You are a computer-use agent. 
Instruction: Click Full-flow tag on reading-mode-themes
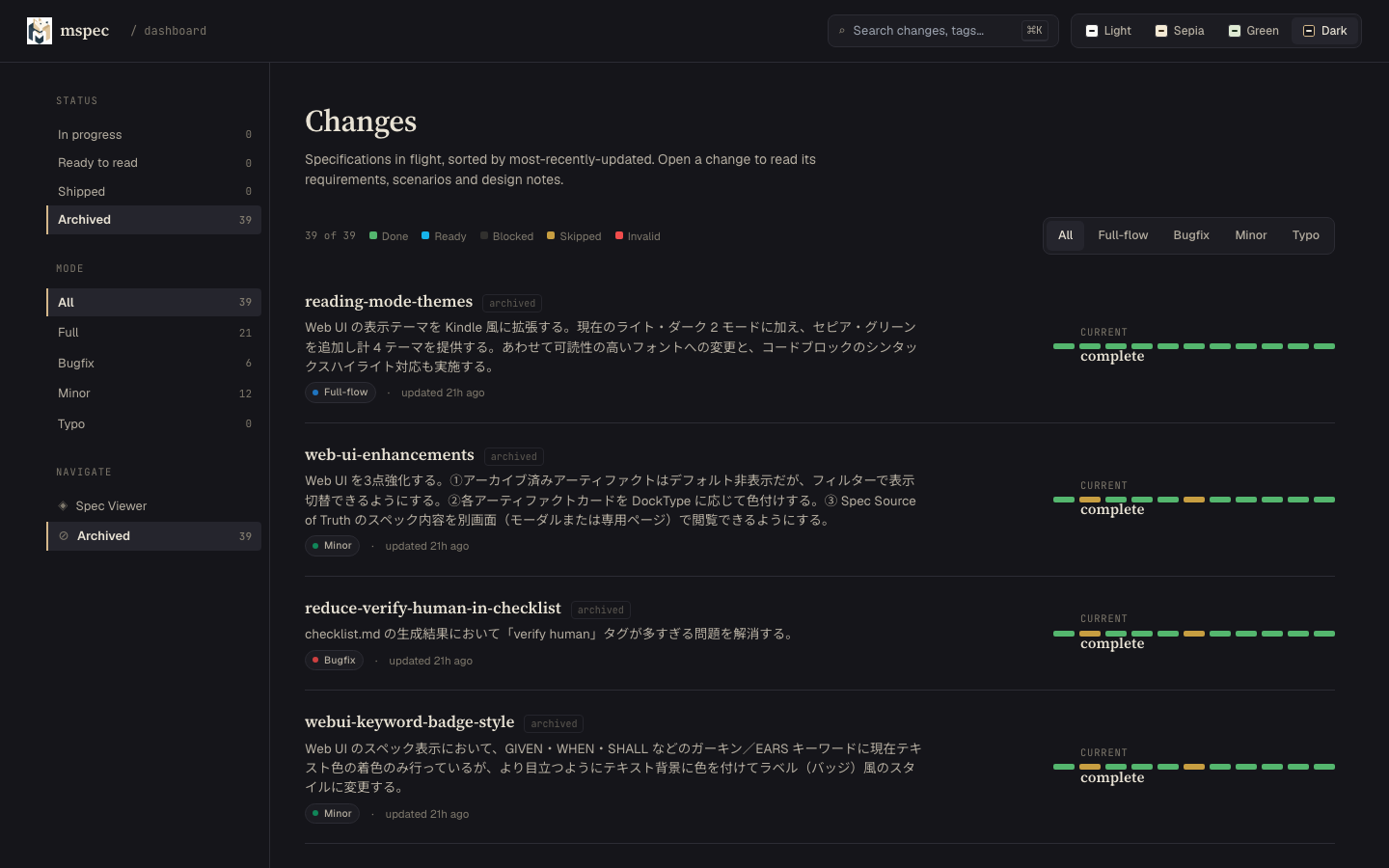pos(340,393)
